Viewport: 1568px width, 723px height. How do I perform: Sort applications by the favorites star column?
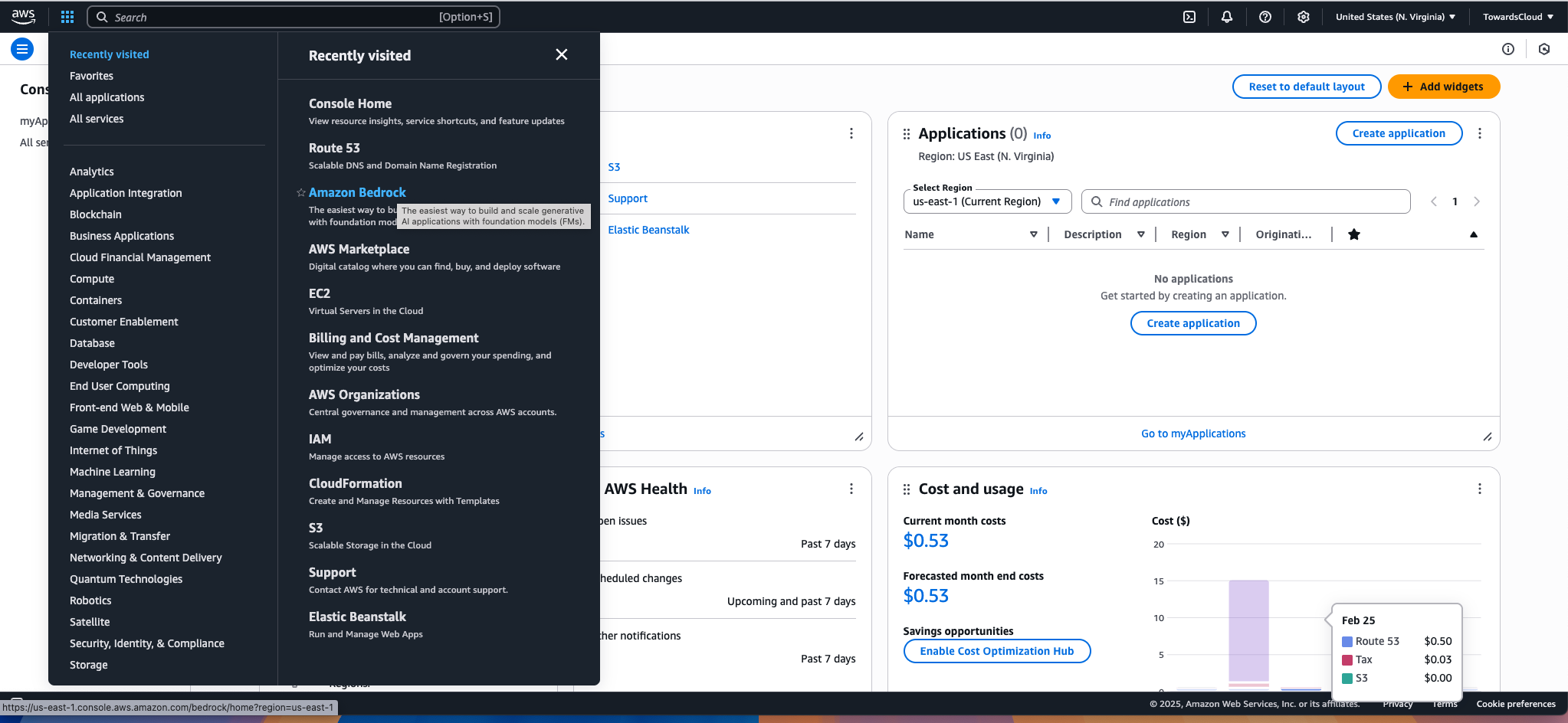click(x=1354, y=234)
